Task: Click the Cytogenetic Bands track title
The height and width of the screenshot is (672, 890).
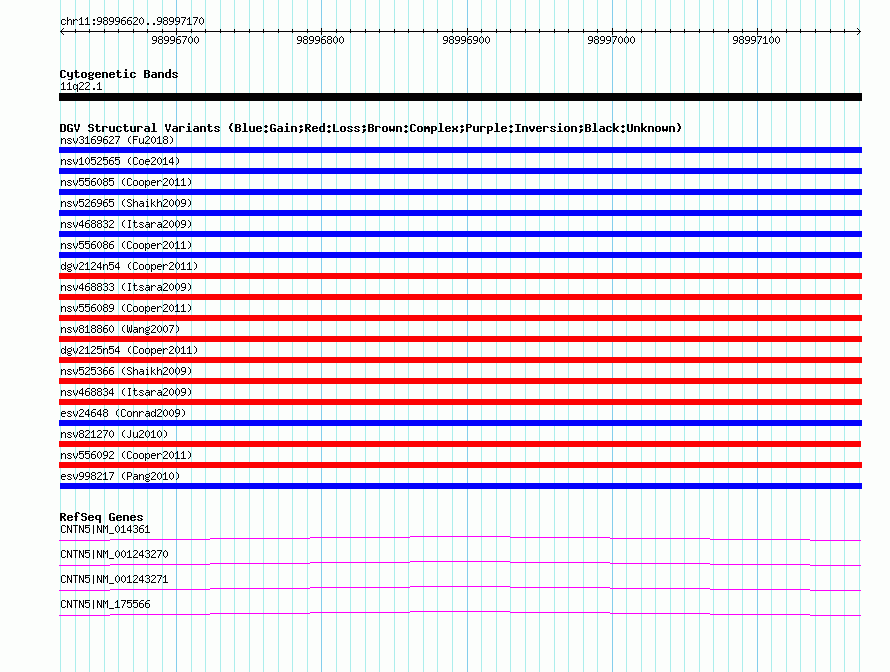Action: 119,74
